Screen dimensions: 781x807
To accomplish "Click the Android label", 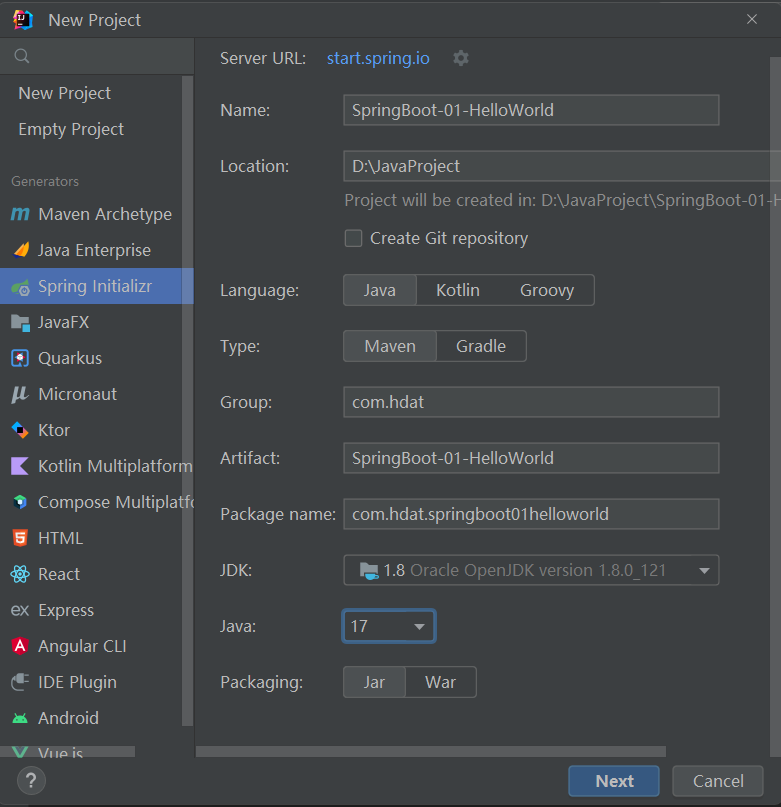I will (68, 718).
